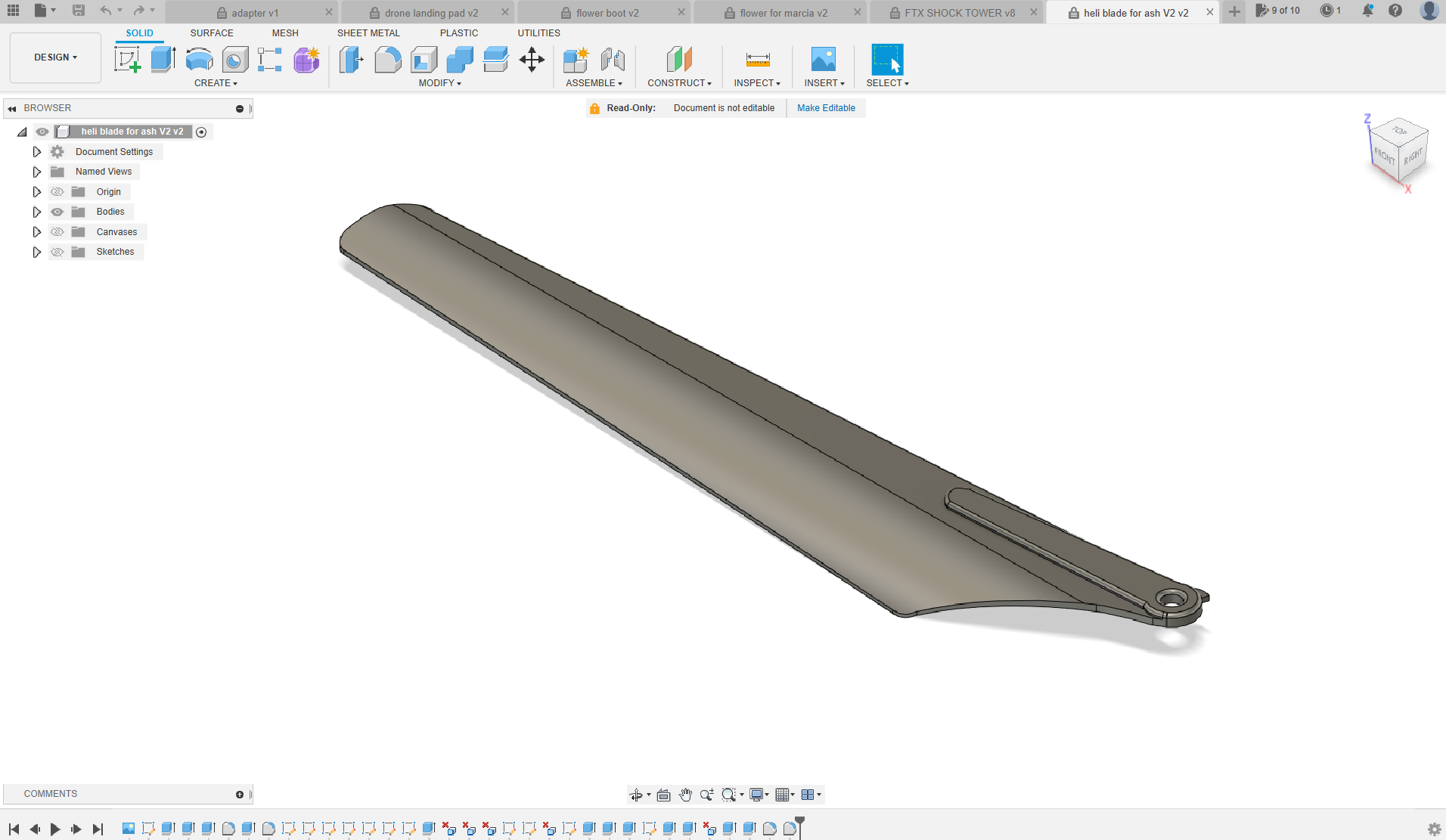Open the CREATE dropdown menu
1446x840 pixels.
click(x=216, y=83)
